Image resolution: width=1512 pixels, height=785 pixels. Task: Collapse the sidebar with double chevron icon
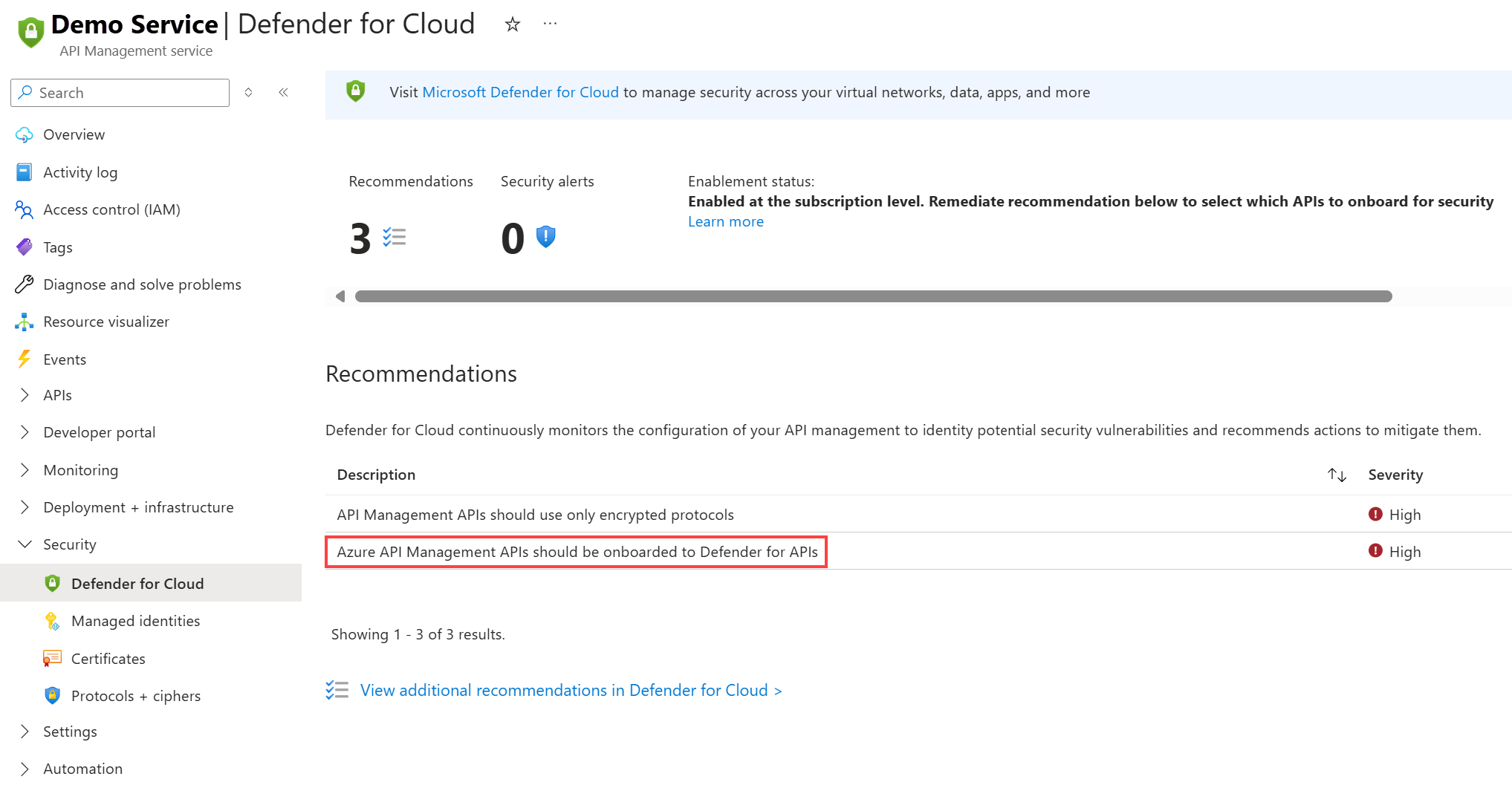point(283,92)
